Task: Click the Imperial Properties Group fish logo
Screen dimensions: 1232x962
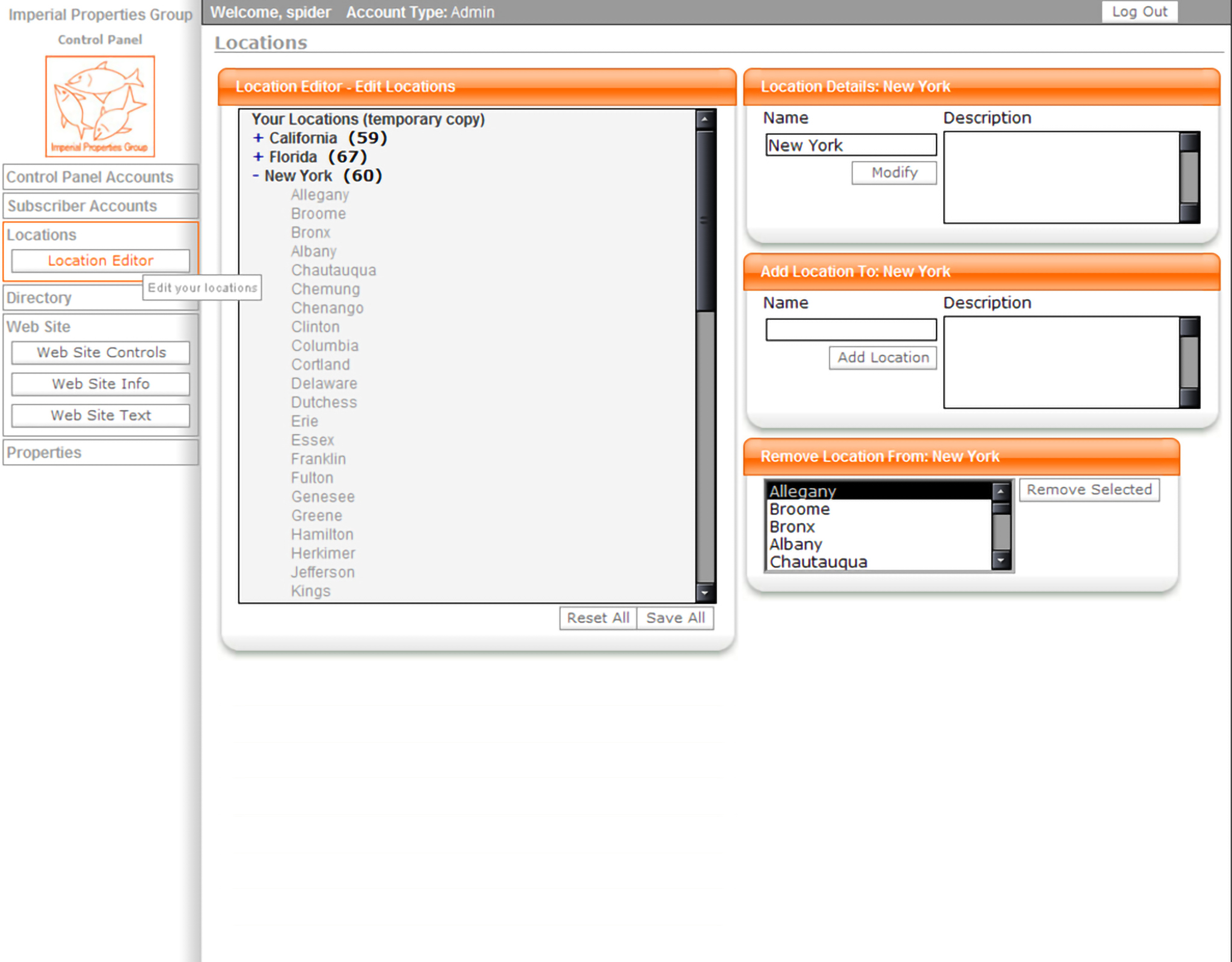Action: coord(100,106)
